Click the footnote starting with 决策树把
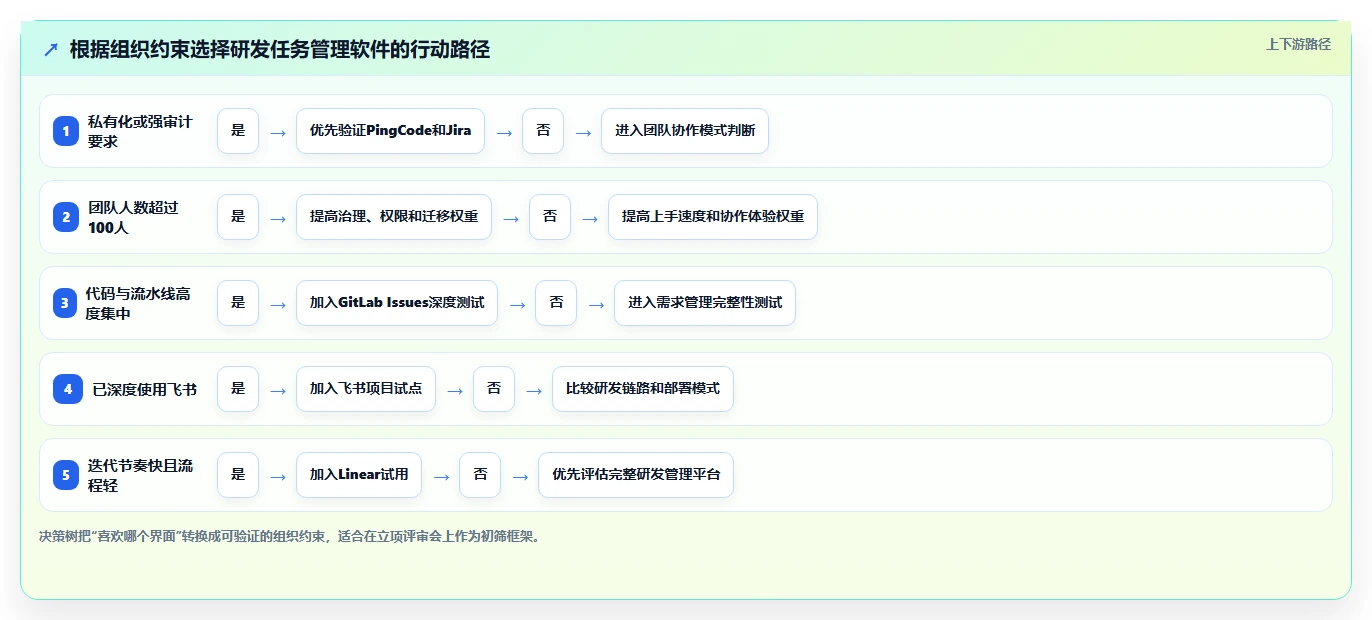1372x620 pixels. pyautogui.click(x=292, y=536)
